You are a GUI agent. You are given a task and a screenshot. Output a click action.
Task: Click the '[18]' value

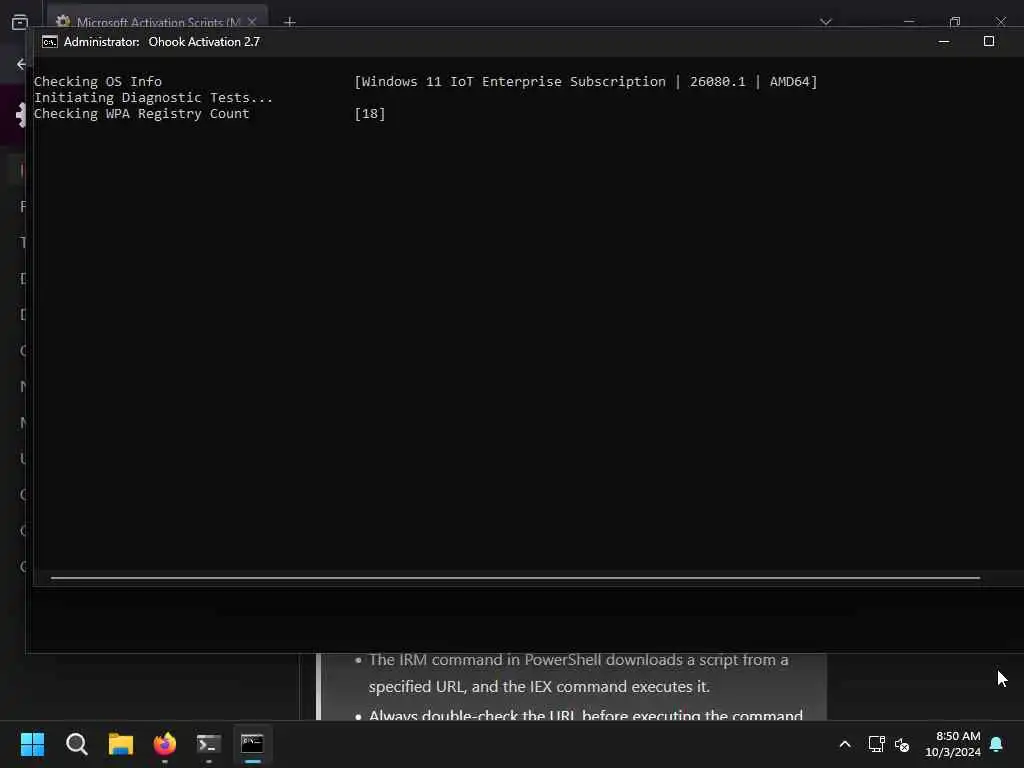tap(370, 114)
